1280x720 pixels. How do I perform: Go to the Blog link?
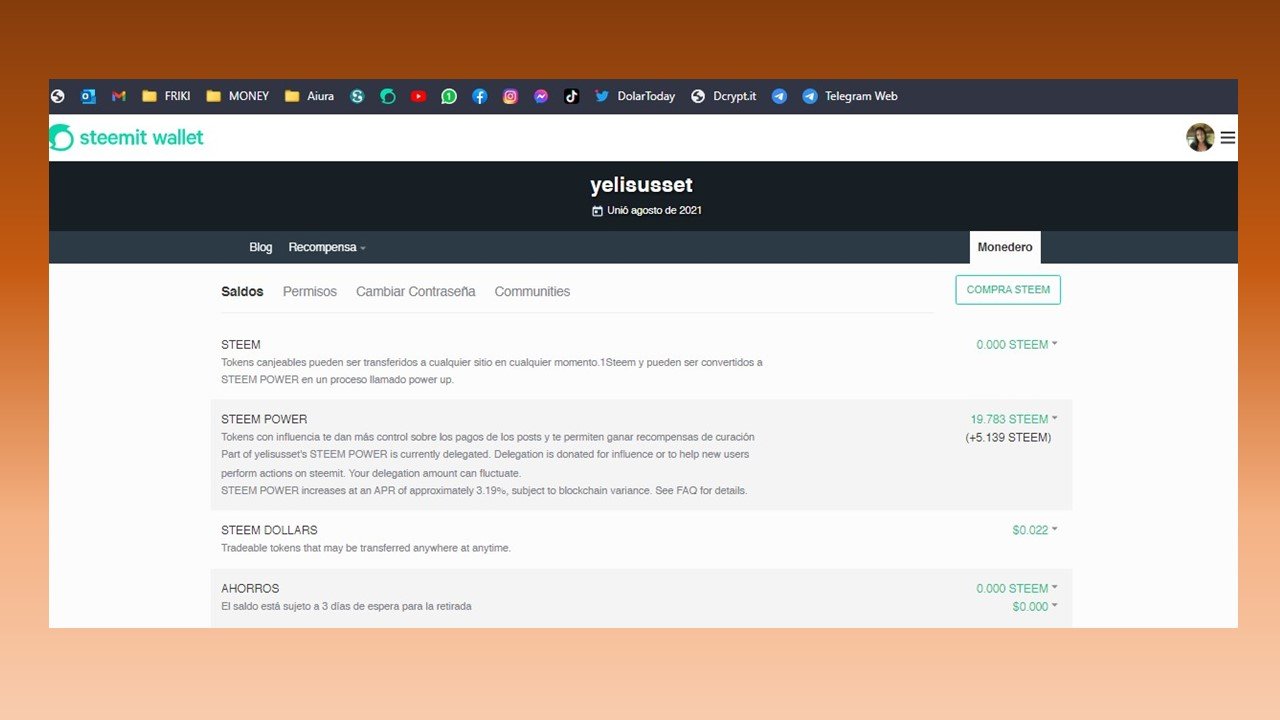point(260,247)
